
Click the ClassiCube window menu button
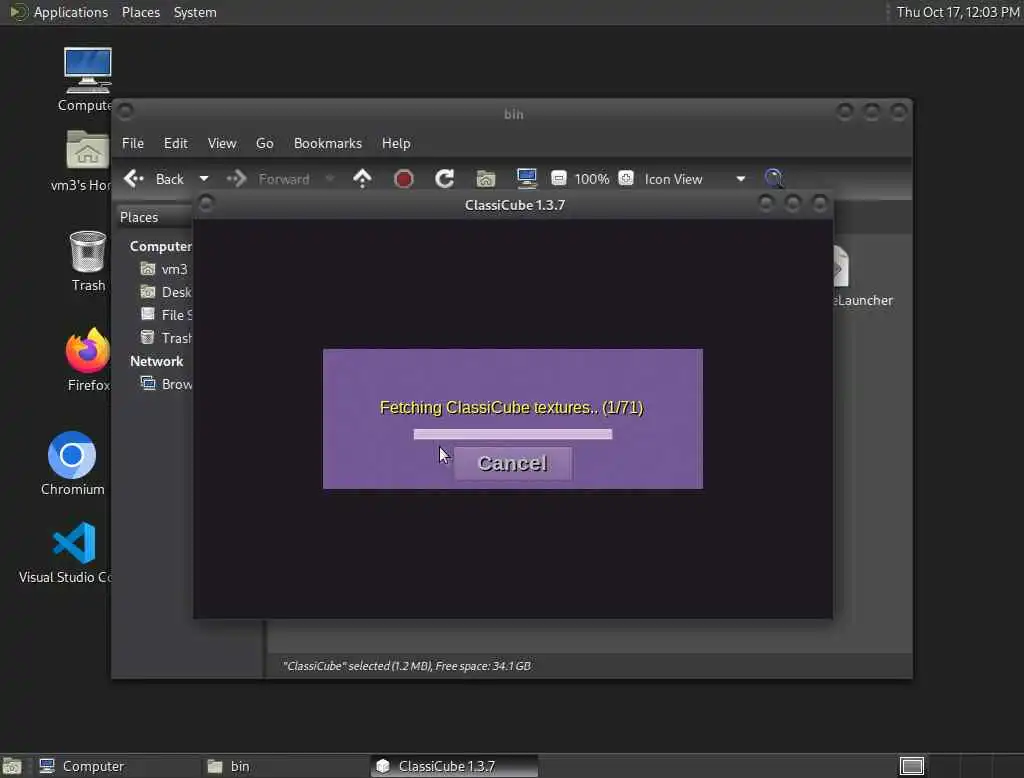click(x=206, y=204)
